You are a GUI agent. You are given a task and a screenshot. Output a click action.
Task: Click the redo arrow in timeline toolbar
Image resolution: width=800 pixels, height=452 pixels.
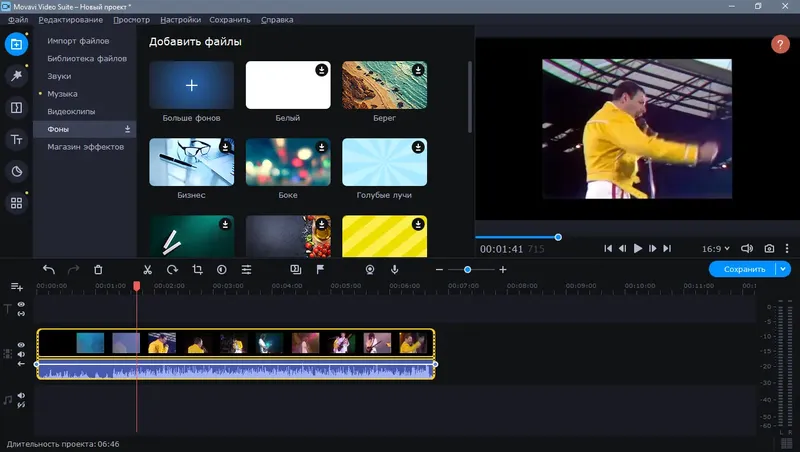[x=73, y=269]
